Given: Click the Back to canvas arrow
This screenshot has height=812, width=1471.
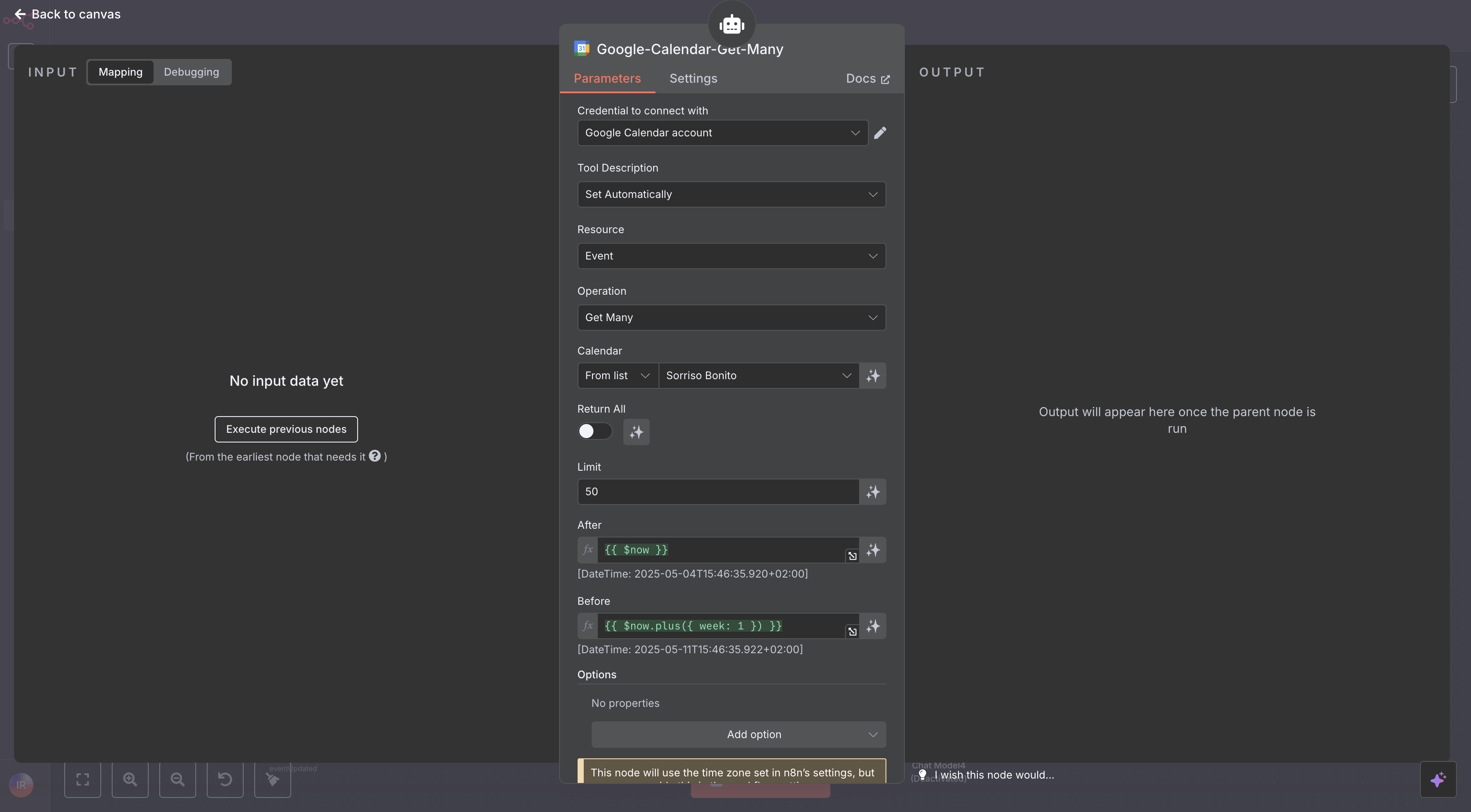Looking at the screenshot, I should tap(20, 14).
